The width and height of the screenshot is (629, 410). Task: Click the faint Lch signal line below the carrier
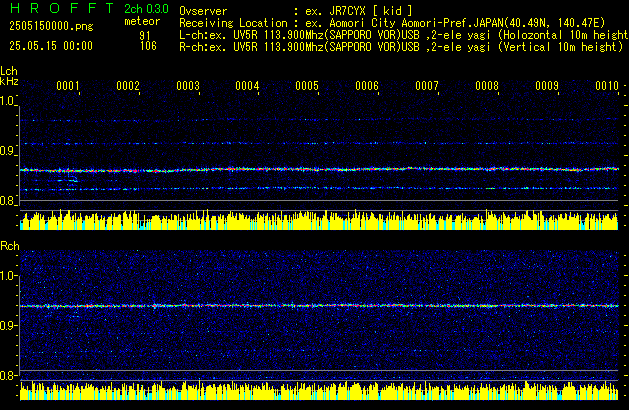[x=319, y=188]
